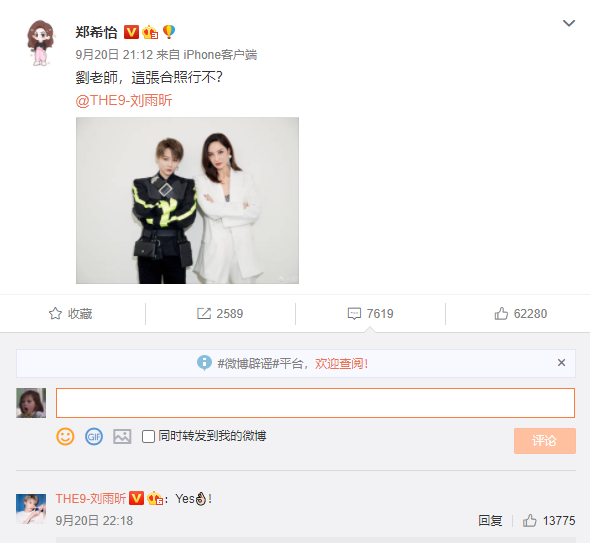Open the 欢迎查阅 link
Image resolution: width=590 pixels, height=543 pixels.
(341, 364)
